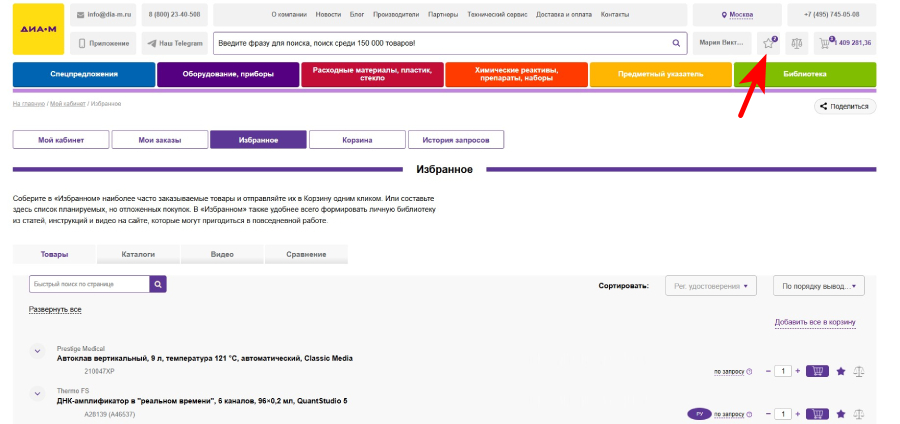Click the 'Добавить все в корзину' link

point(814,323)
